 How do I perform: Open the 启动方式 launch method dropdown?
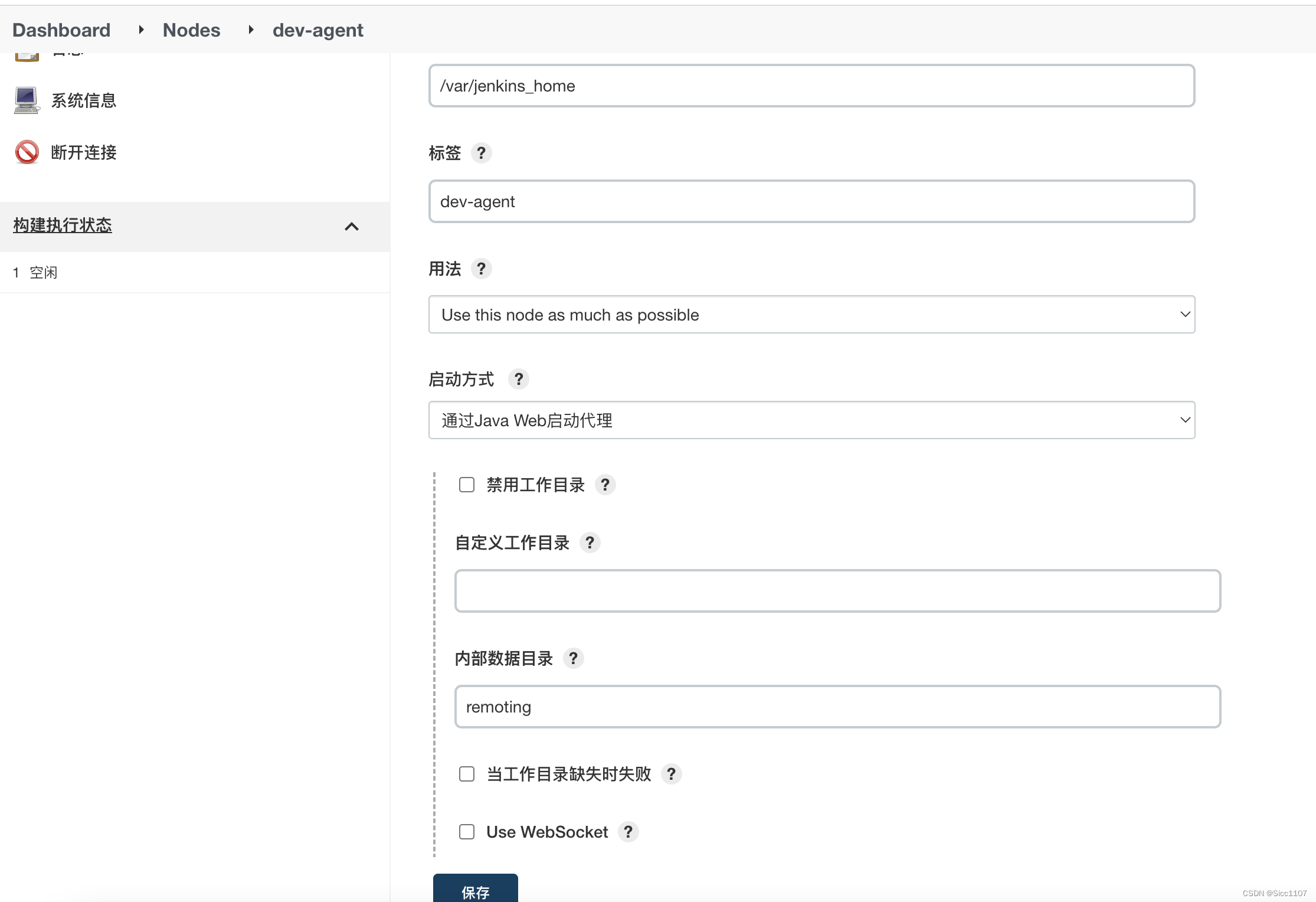(x=811, y=420)
